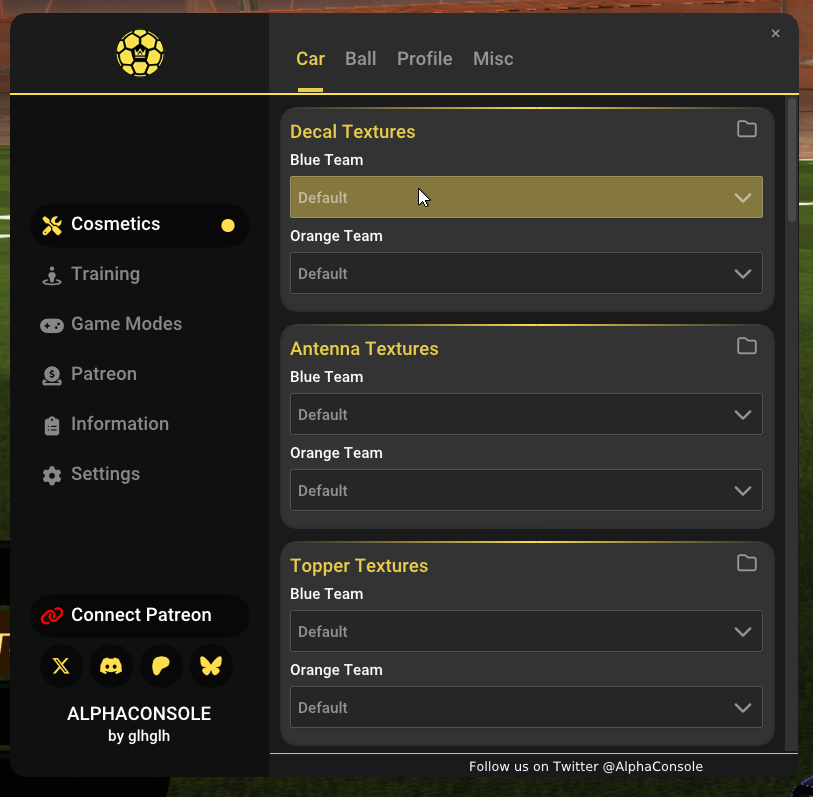Expand the Antenna Textures Blue Team dropdown

(x=526, y=414)
